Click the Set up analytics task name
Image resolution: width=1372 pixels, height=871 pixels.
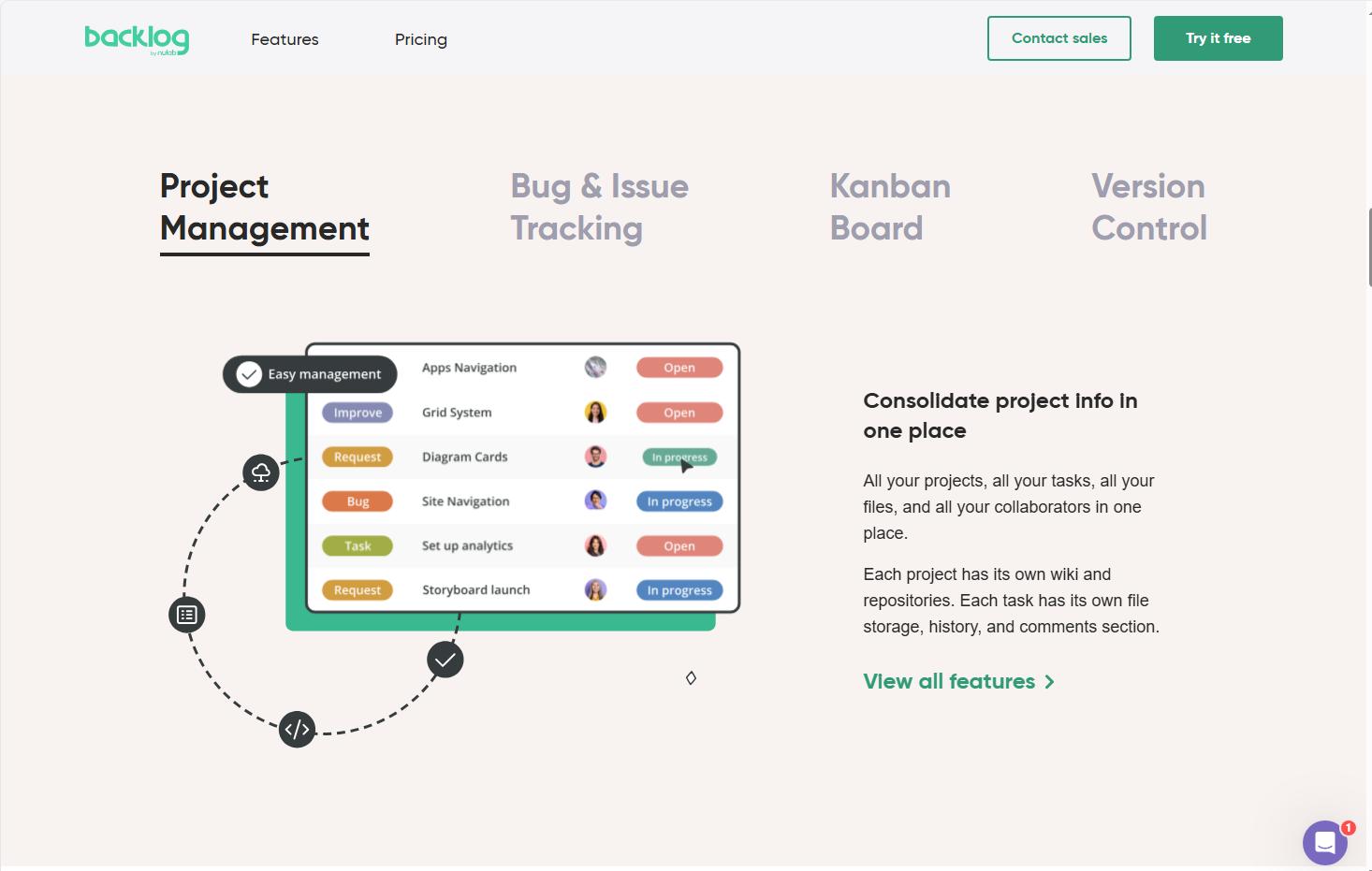(x=468, y=545)
